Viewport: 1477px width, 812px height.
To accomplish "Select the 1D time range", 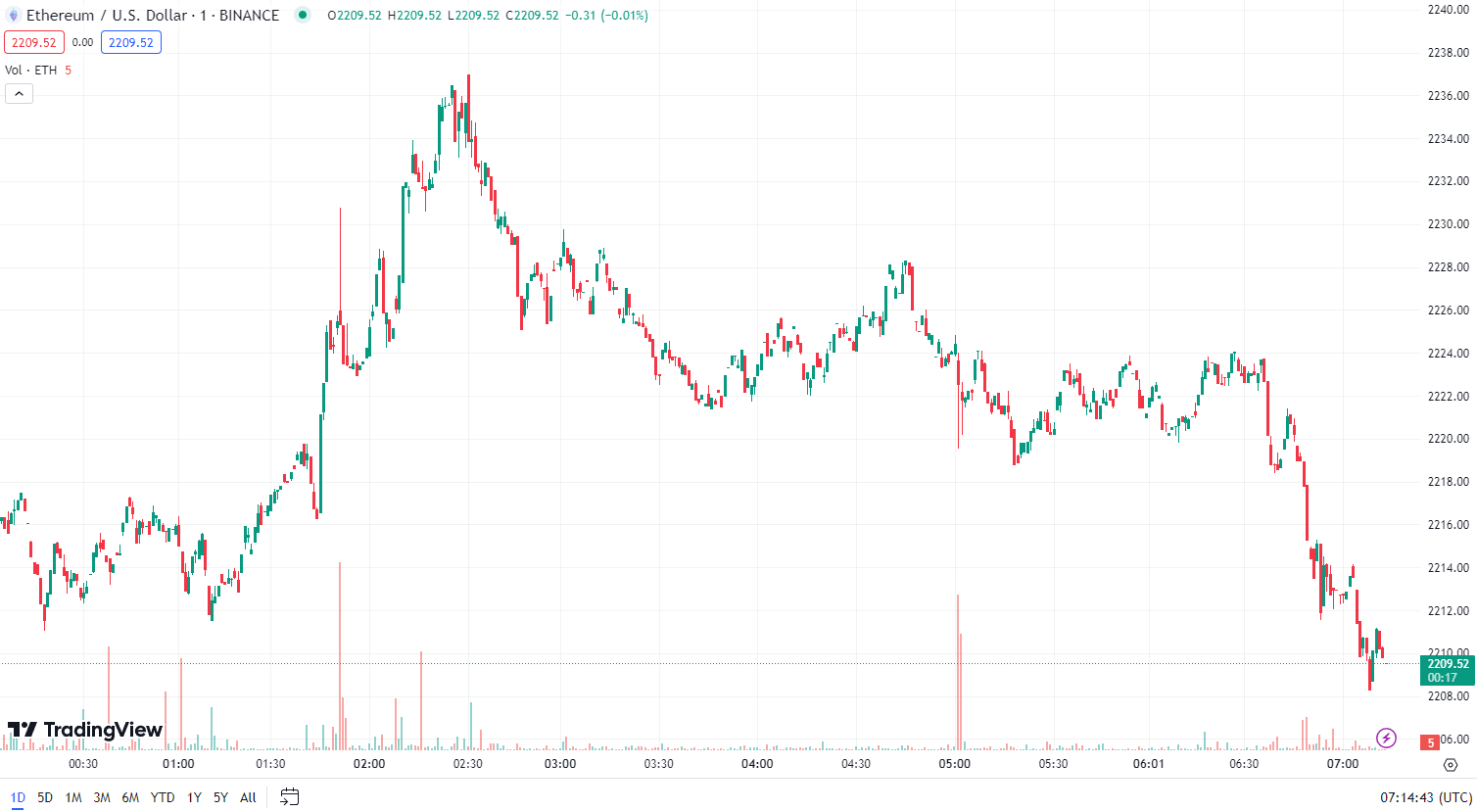I will click(18, 797).
